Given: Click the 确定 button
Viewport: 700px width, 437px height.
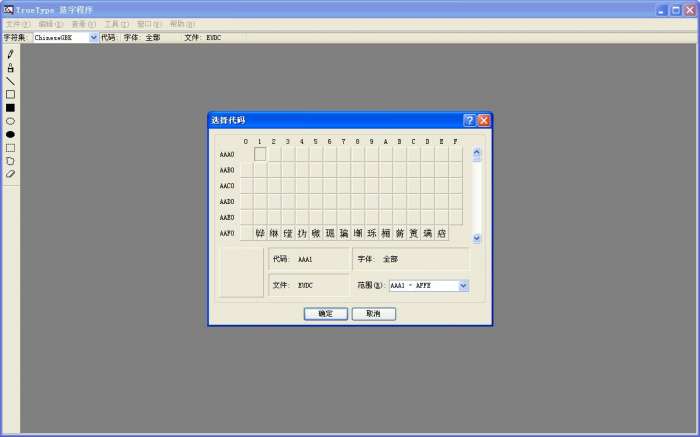Looking at the screenshot, I should [x=325, y=313].
